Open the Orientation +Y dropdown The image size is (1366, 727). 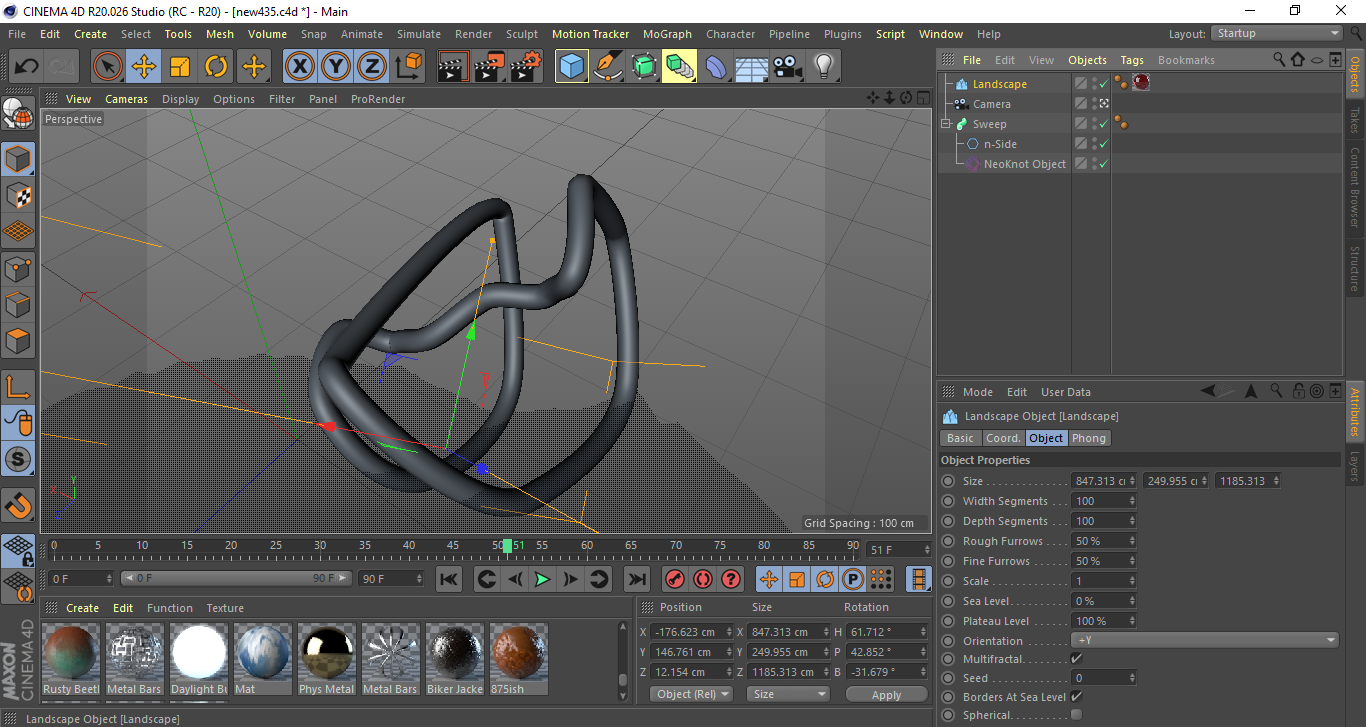tap(1205, 641)
